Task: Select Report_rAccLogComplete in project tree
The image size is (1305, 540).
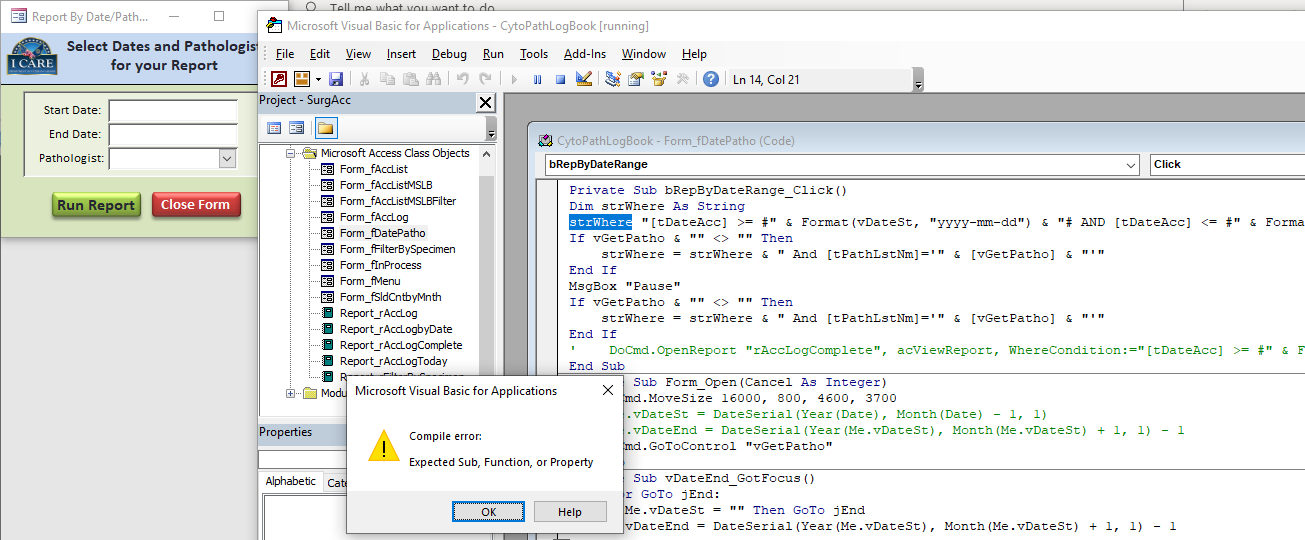Action: pyautogui.click(x=400, y=345)
